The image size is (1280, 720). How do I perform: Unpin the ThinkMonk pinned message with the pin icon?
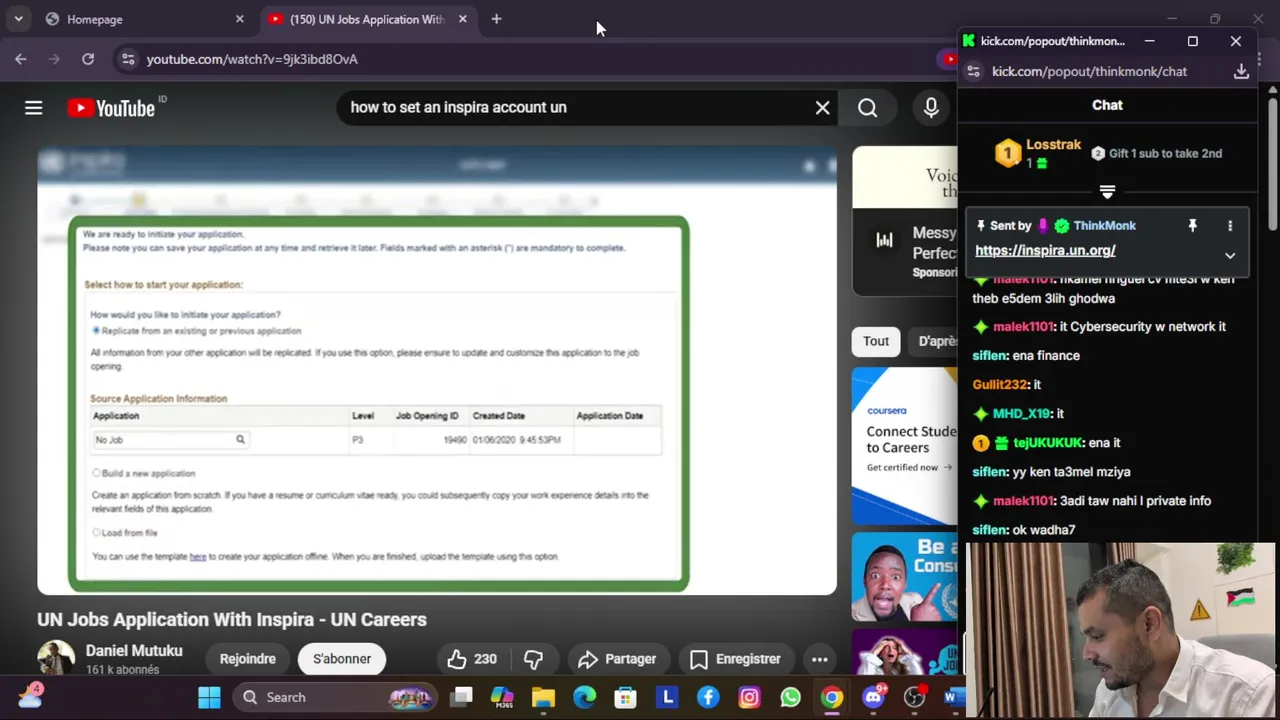[1192, 226]
